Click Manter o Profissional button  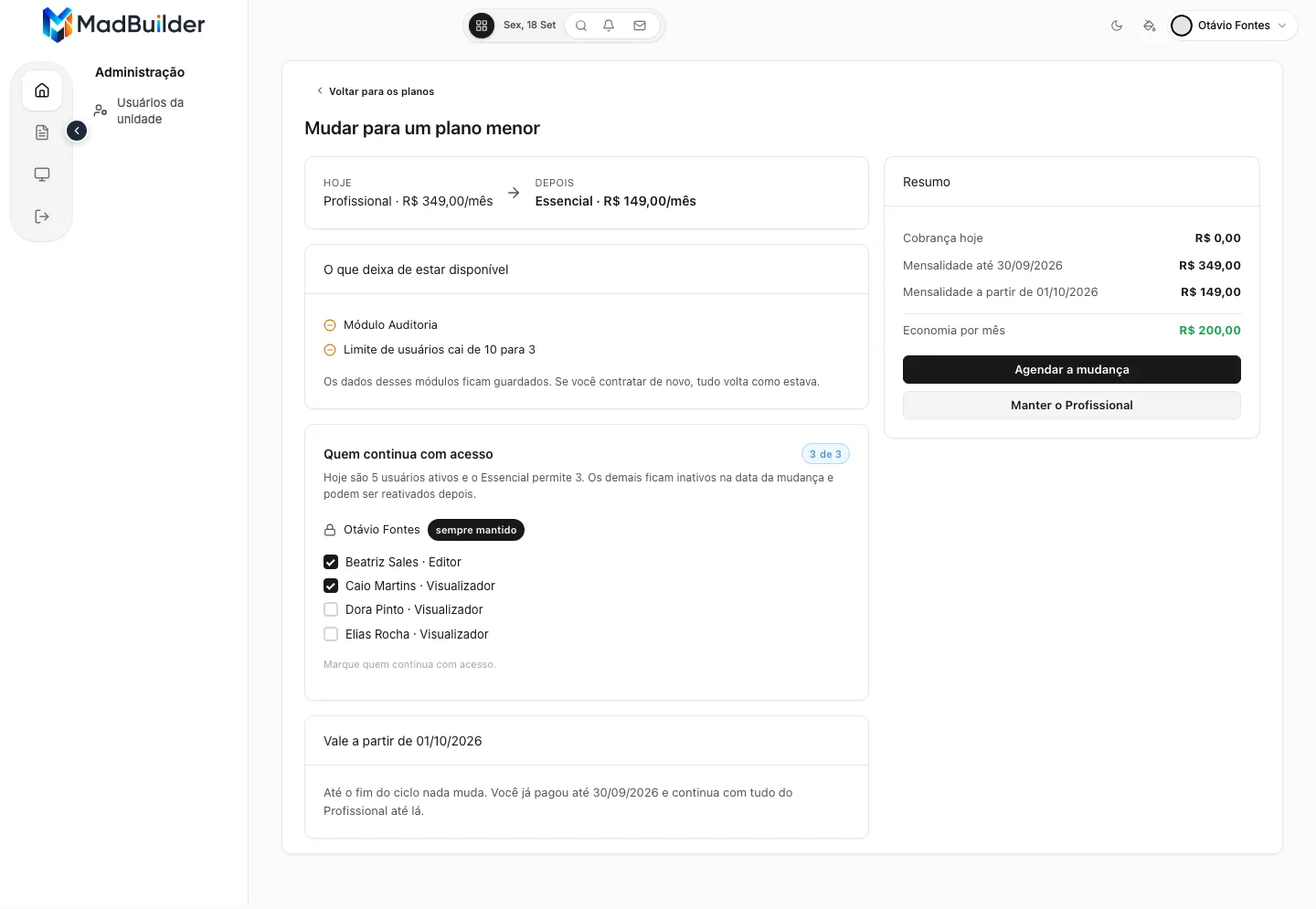click(x=1072, y=405)
